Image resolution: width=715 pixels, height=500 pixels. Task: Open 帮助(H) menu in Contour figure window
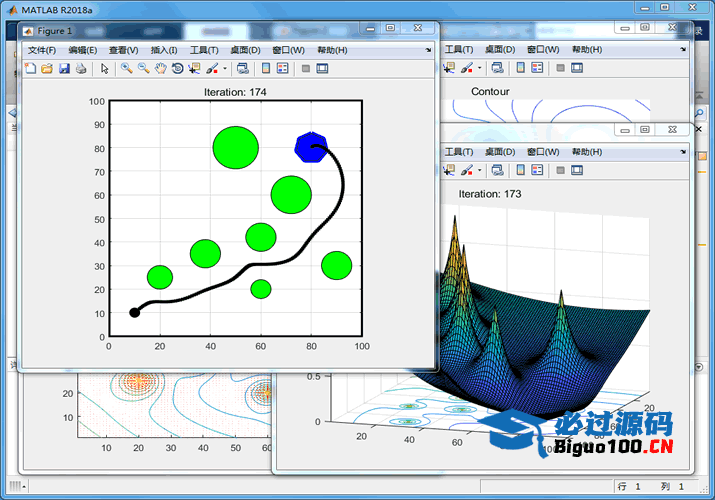point(587,49)
